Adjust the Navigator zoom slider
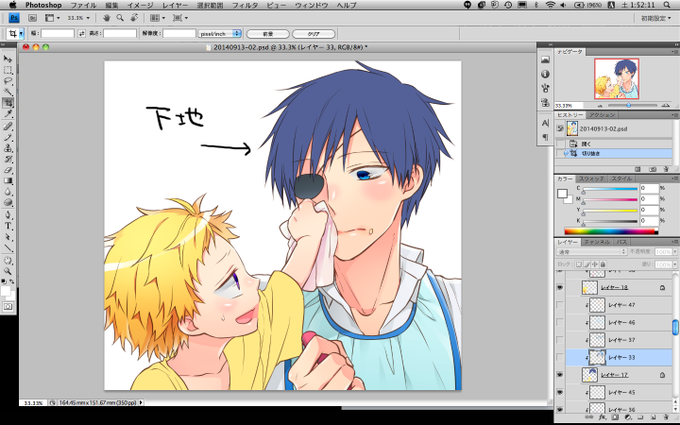 (x=628, y=105)
